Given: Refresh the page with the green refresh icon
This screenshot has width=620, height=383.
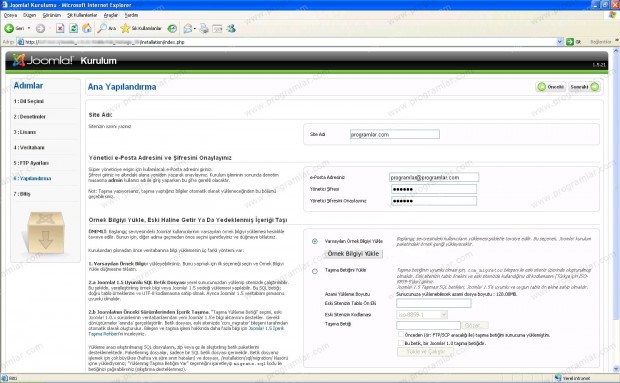Looking at the screenshot, I should [x=73, y=28].
